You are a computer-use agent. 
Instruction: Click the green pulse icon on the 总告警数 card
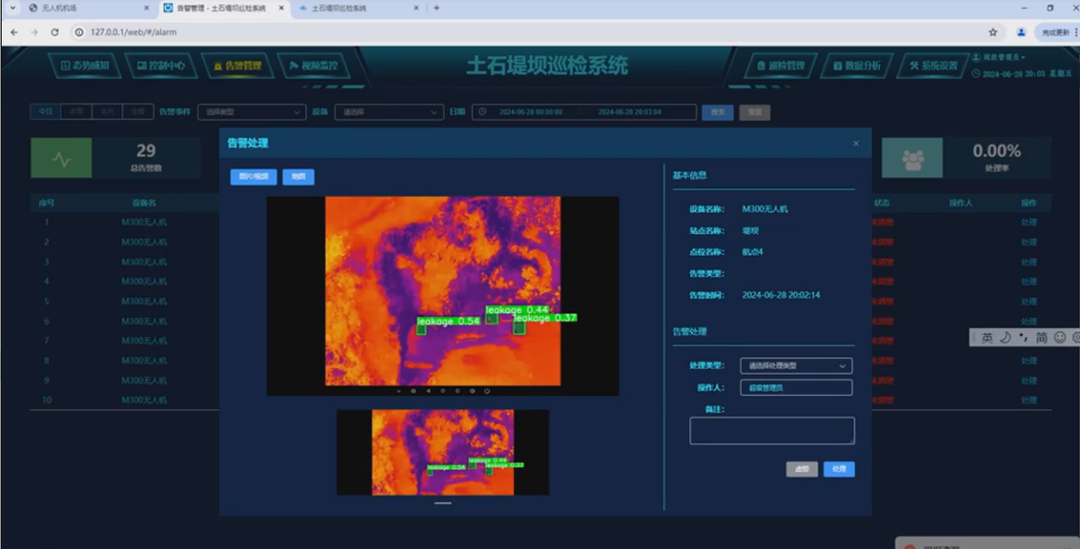coord(61,158)
